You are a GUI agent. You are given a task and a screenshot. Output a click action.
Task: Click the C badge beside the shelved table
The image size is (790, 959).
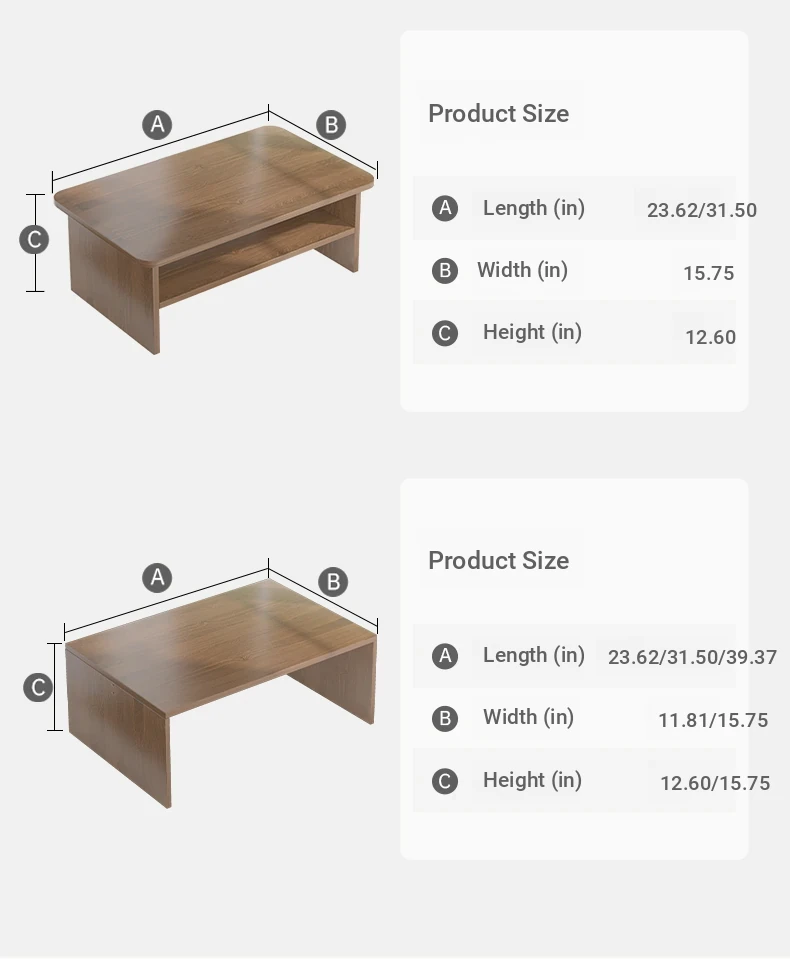[x=34, y=240]
